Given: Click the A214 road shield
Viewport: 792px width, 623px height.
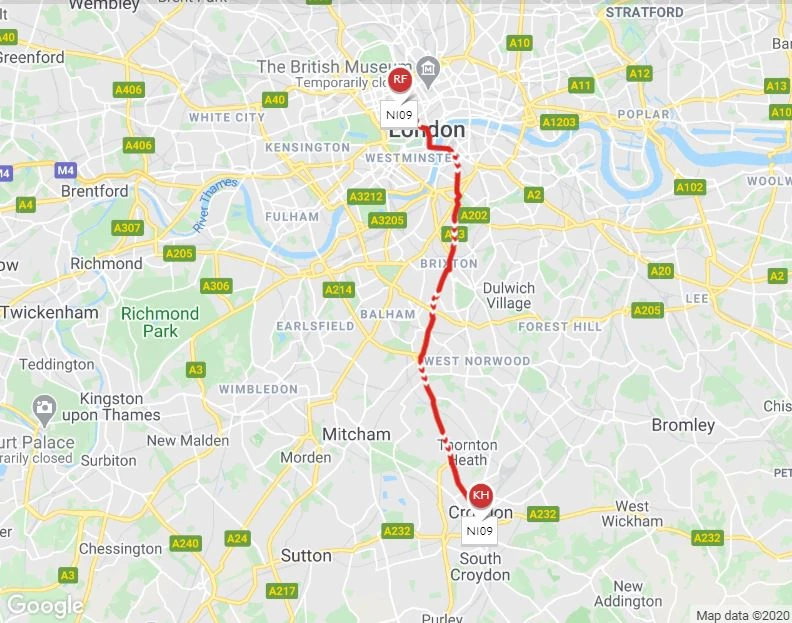Looking at the screenshot, I should pyautogui.click(x=339, y=290).
